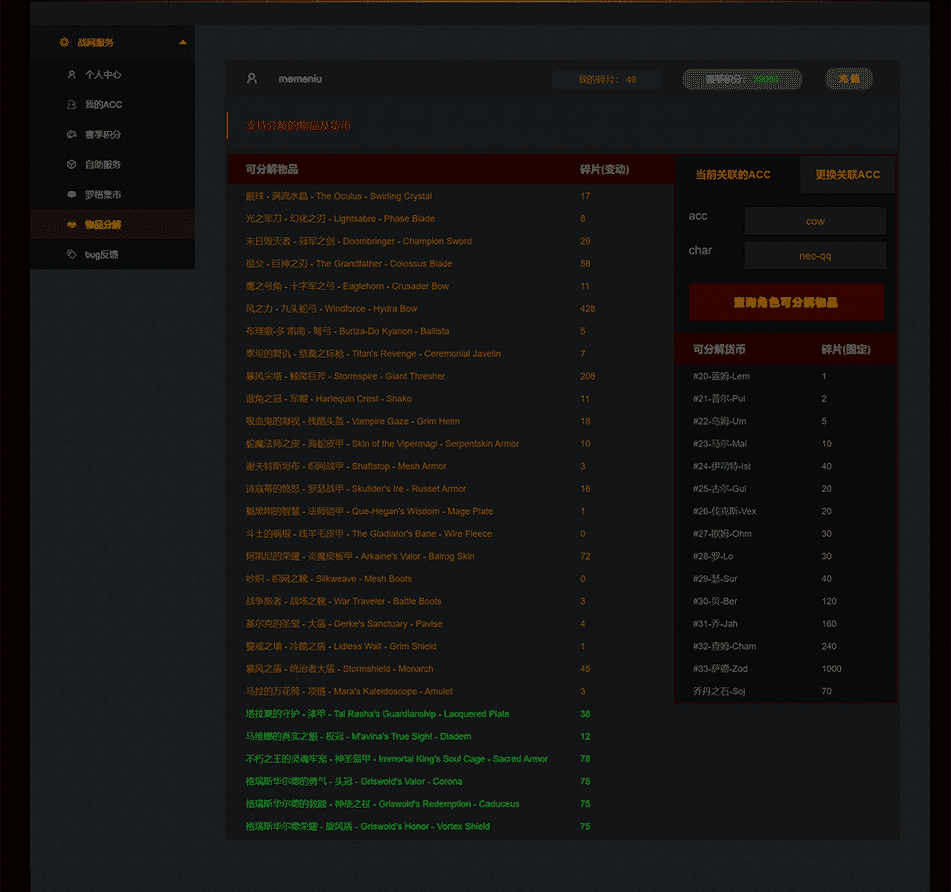This screenshot has width=951, height=892.
Task: Click the icon next to 物品分解
Action: (x=71, y=225)
